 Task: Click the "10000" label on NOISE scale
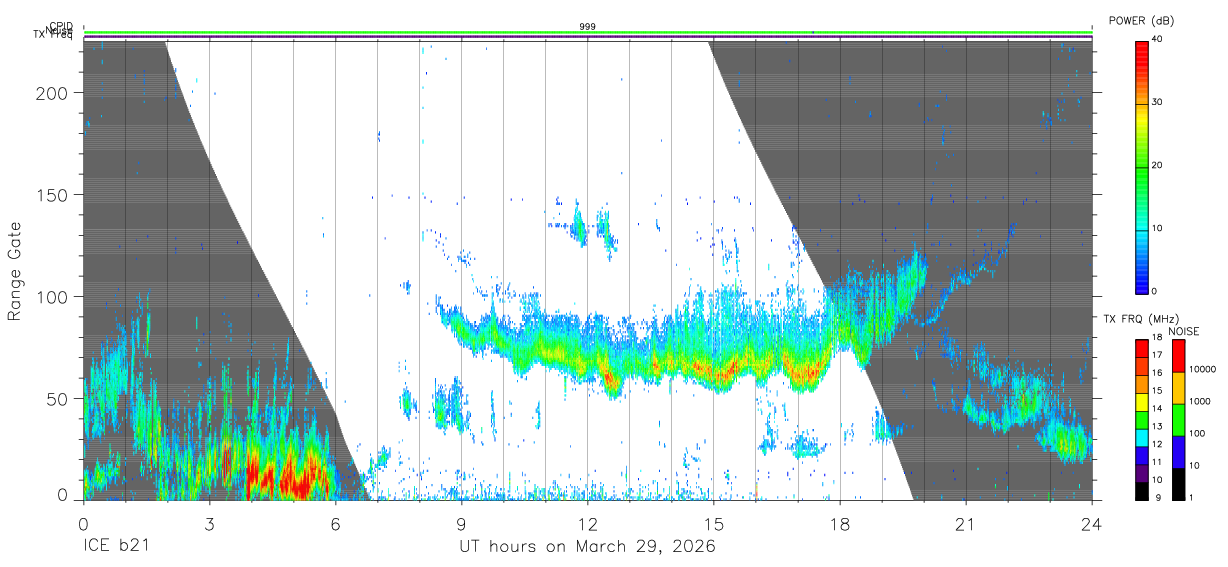coord(1203,369)
